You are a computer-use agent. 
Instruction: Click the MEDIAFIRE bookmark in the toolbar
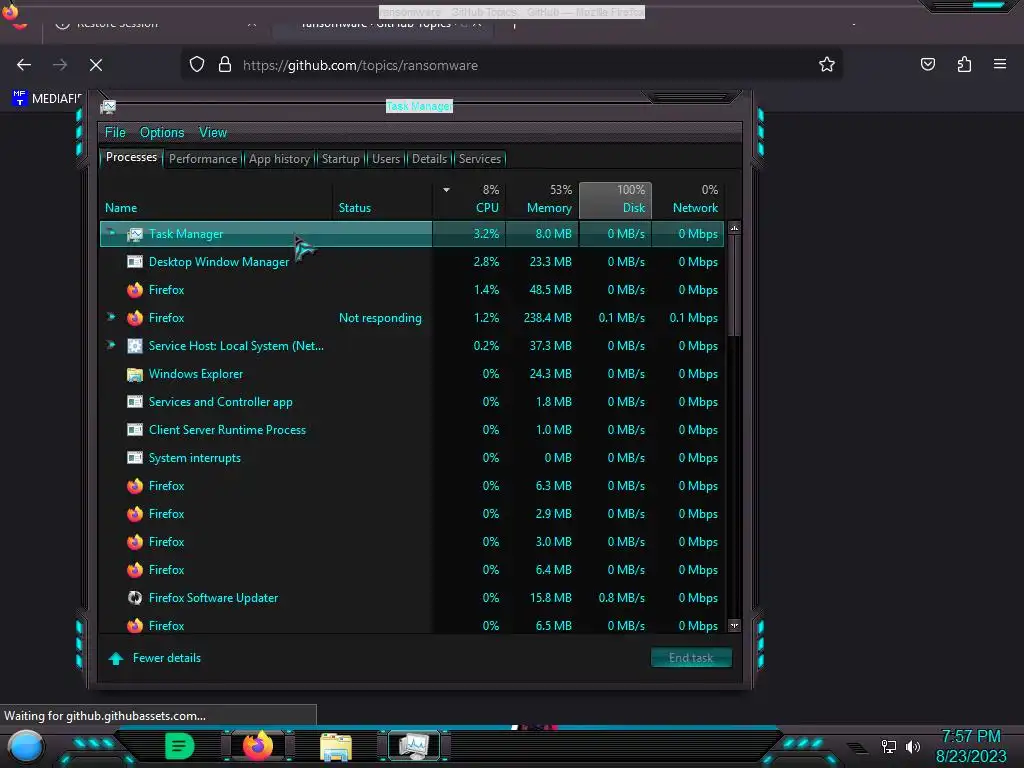(46, 99)
